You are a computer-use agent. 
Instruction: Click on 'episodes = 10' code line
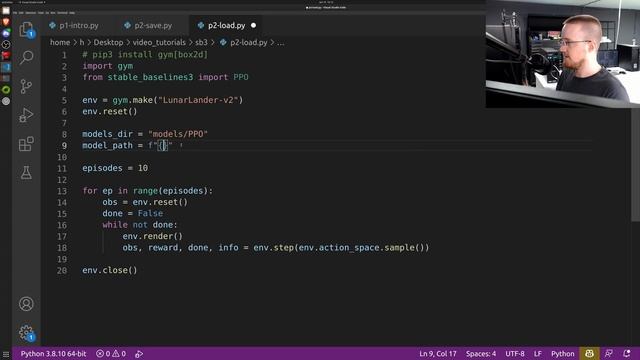point(115,168)
